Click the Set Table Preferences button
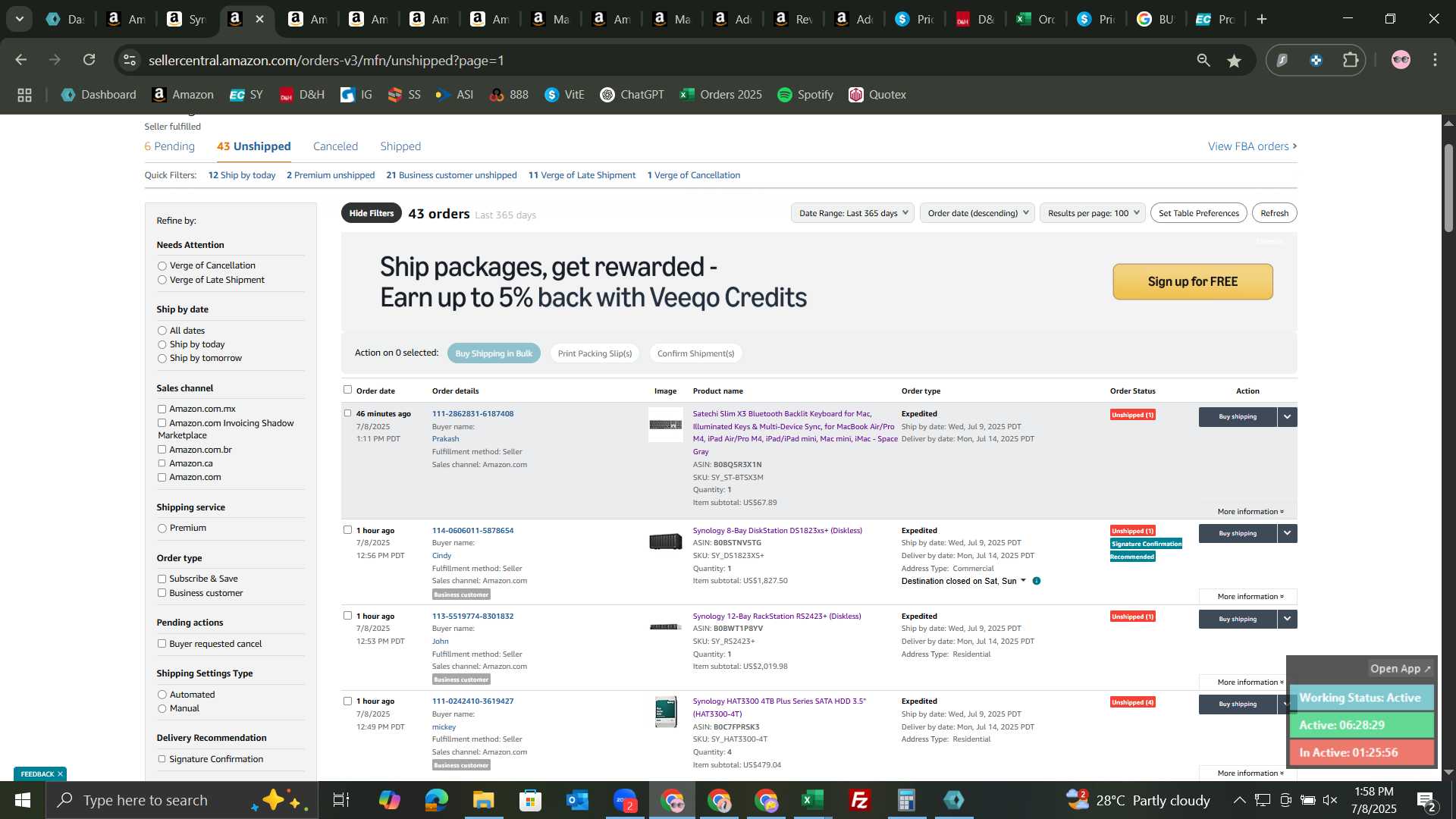1456x819 pixels. click(x=1198, y=213)
